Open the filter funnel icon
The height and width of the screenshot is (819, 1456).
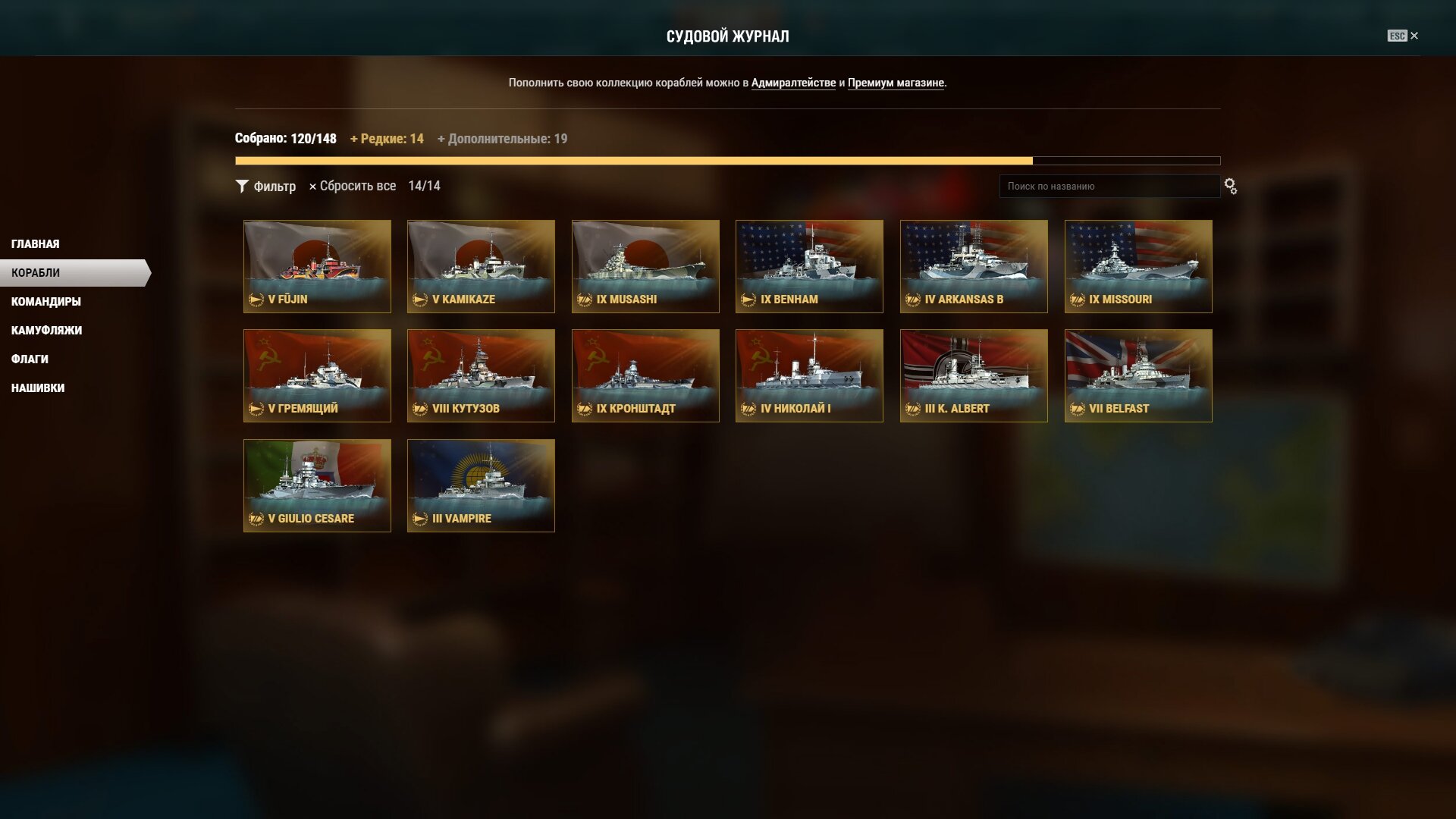tap(242, 187)
